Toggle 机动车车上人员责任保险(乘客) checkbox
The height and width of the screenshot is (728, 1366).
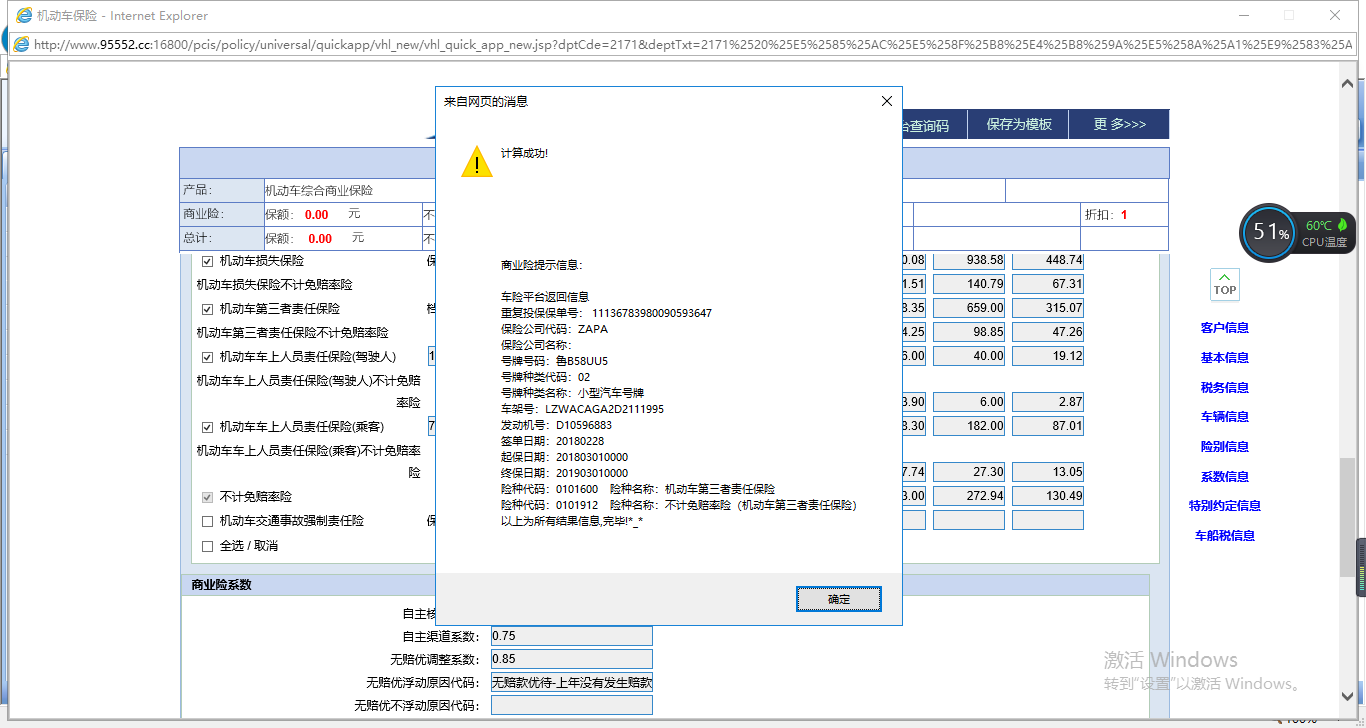(208, 427)
